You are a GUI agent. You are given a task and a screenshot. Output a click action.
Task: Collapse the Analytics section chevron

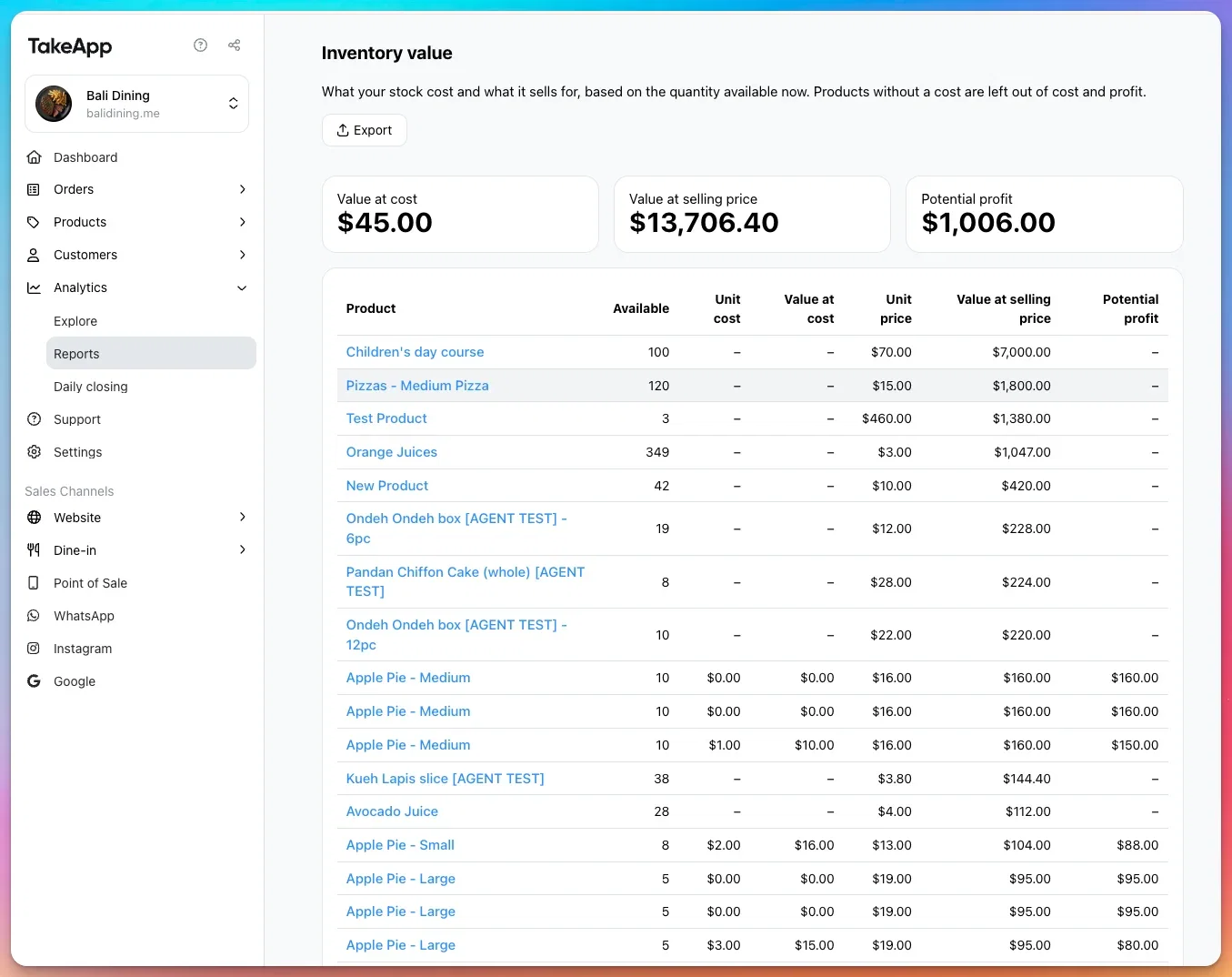click(243, 288)
